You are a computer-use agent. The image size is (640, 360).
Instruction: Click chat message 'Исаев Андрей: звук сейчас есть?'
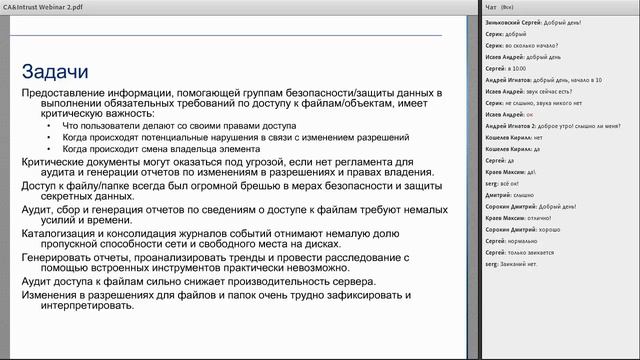click(x=529, y=91)
